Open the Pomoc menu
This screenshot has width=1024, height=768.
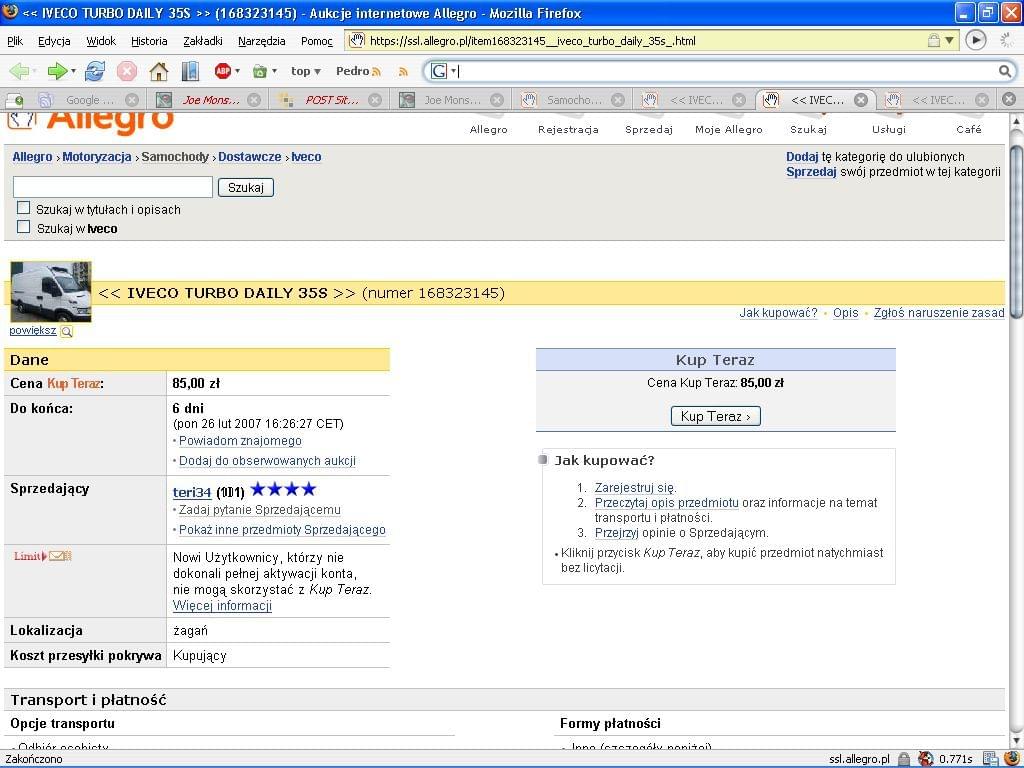(x=317, y=41)
